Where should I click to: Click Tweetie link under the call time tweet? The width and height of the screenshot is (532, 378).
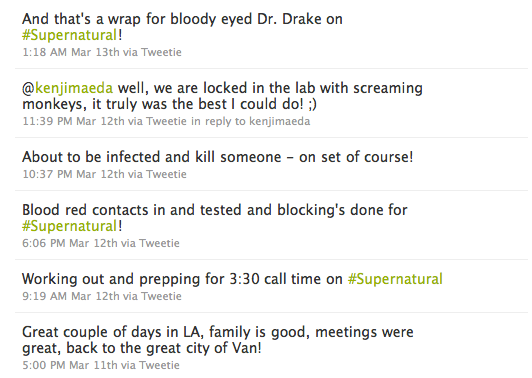pyautogui.click(x=162, y=296)
